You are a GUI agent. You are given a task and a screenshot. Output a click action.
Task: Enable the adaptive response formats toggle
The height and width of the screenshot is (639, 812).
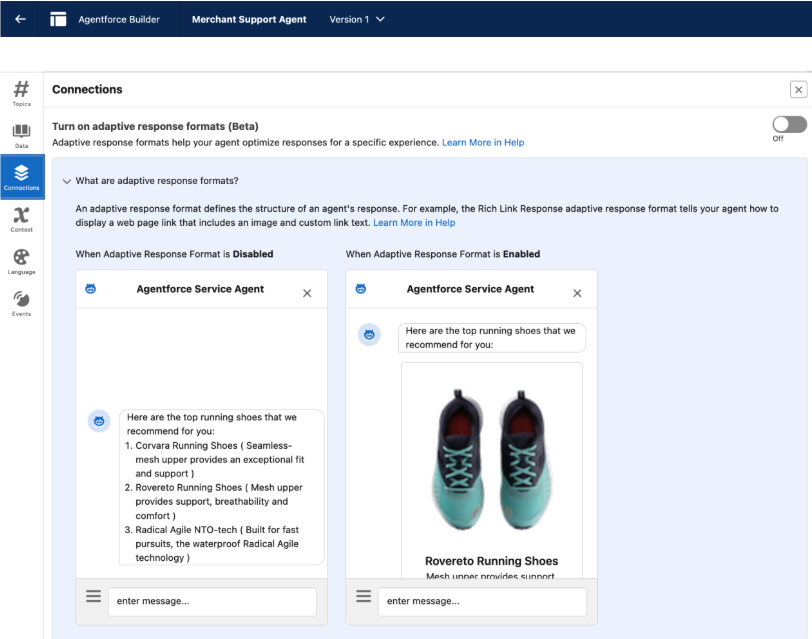click(x=789, y=125)
